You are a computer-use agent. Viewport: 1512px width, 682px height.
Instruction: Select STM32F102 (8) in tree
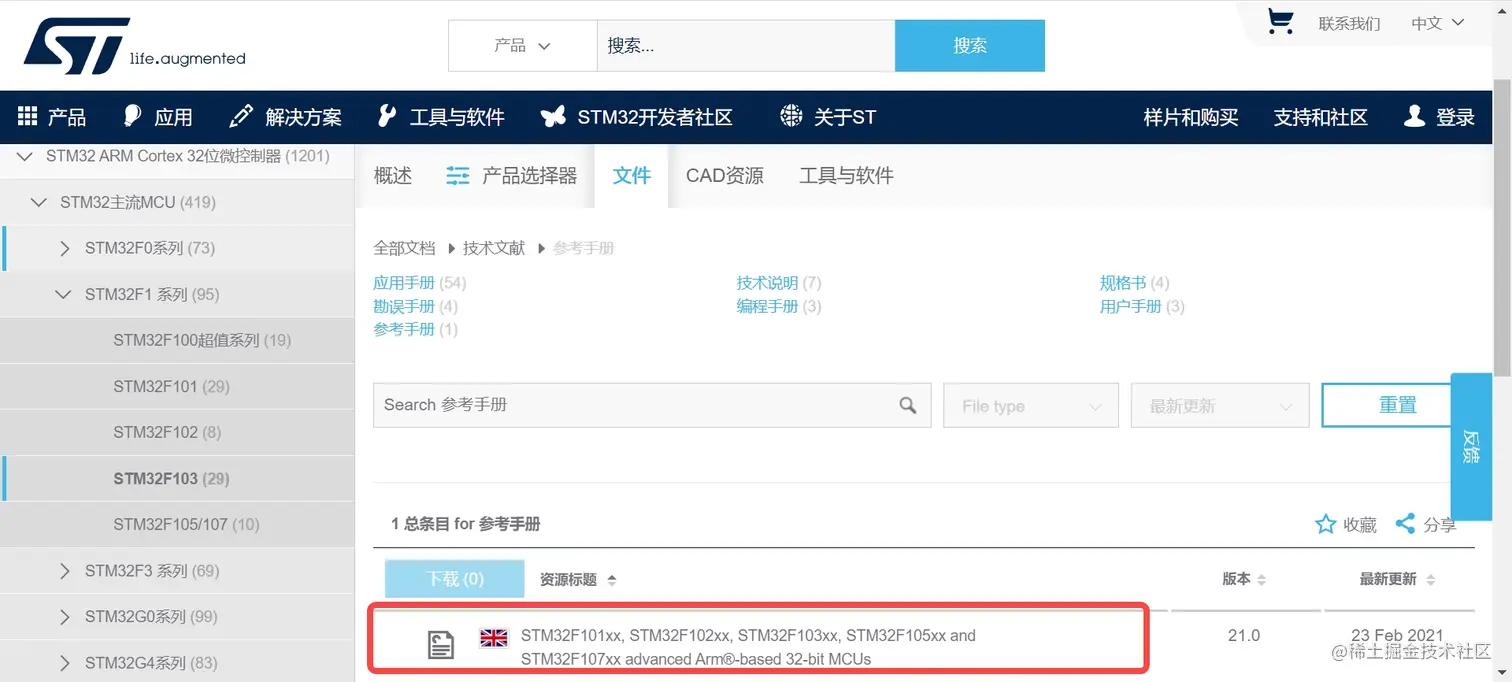(x=167, y=432)
